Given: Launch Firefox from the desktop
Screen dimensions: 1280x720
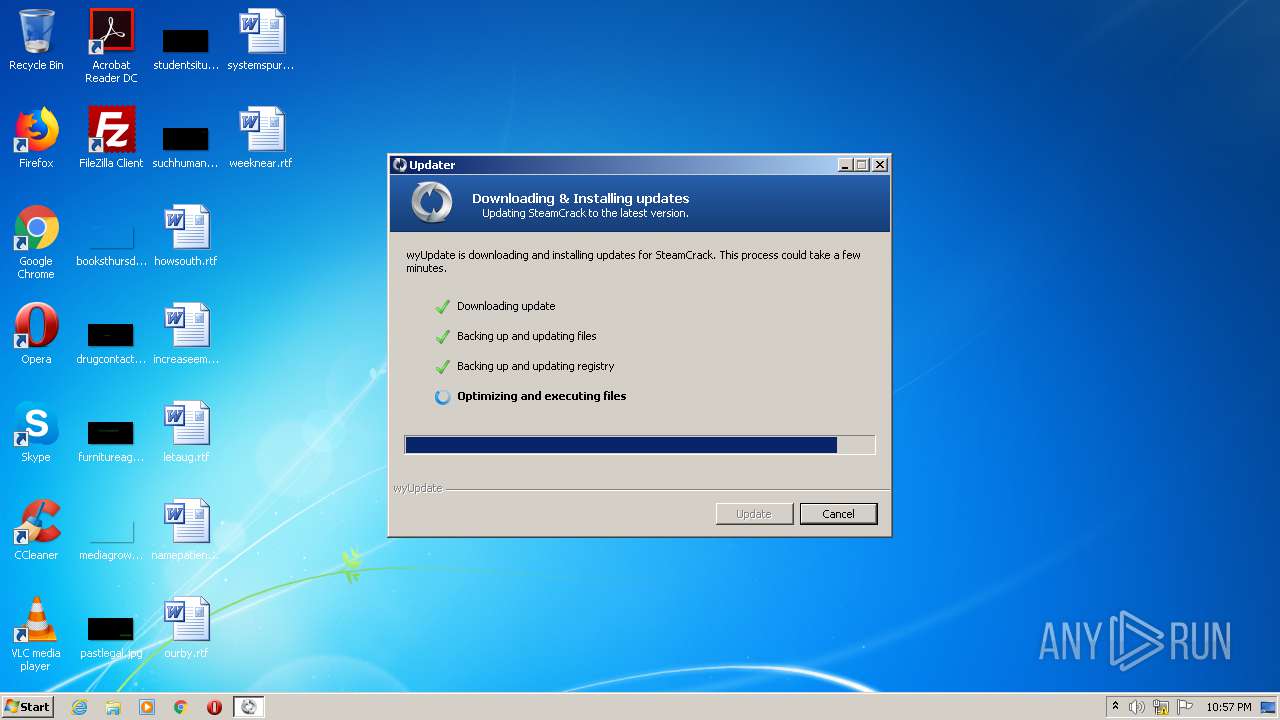Looking at the screenshot, I should click(36, 138).
